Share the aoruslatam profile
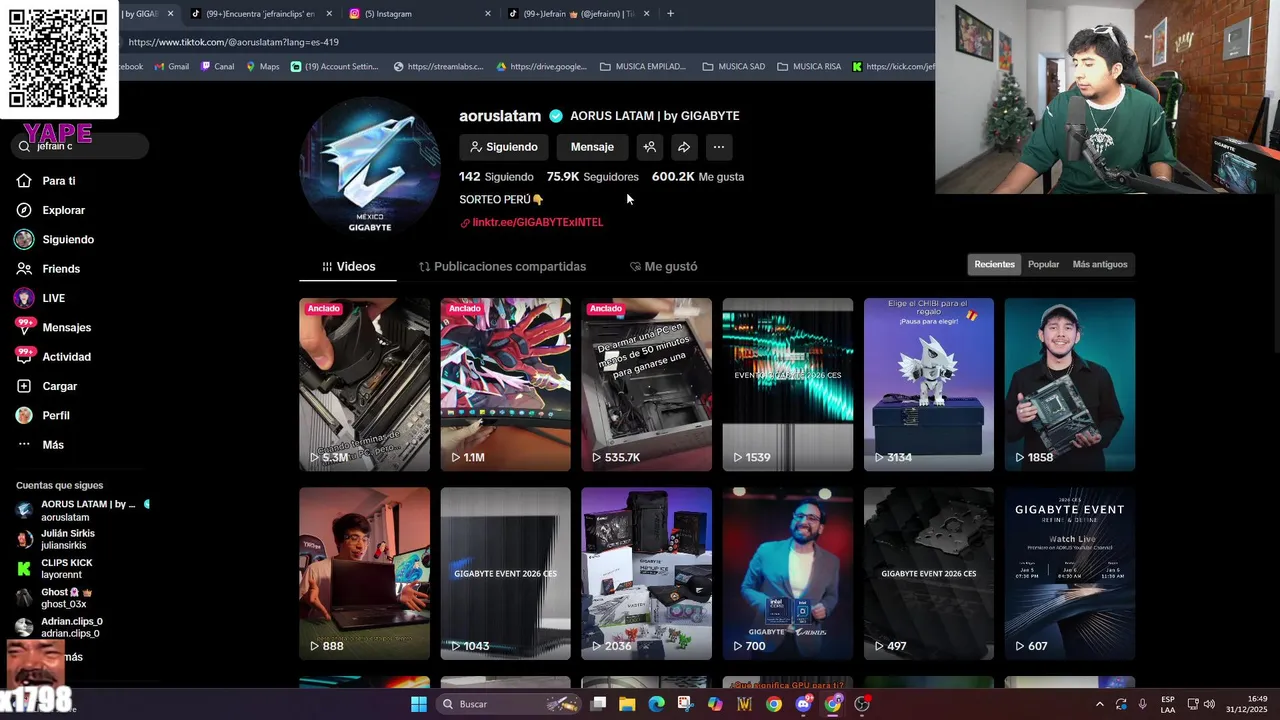 pos(683,147)
